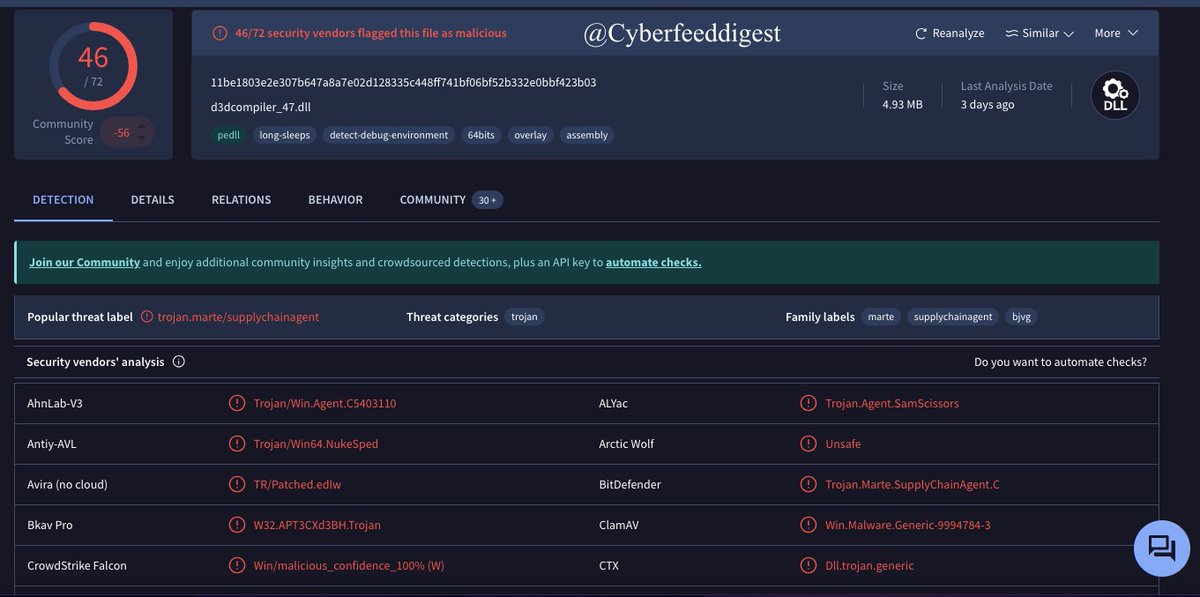Click Win/malicious_confidence_100% (W) result
The height and width of the screenshot is (597, 1200).
(x=349, y=565)
